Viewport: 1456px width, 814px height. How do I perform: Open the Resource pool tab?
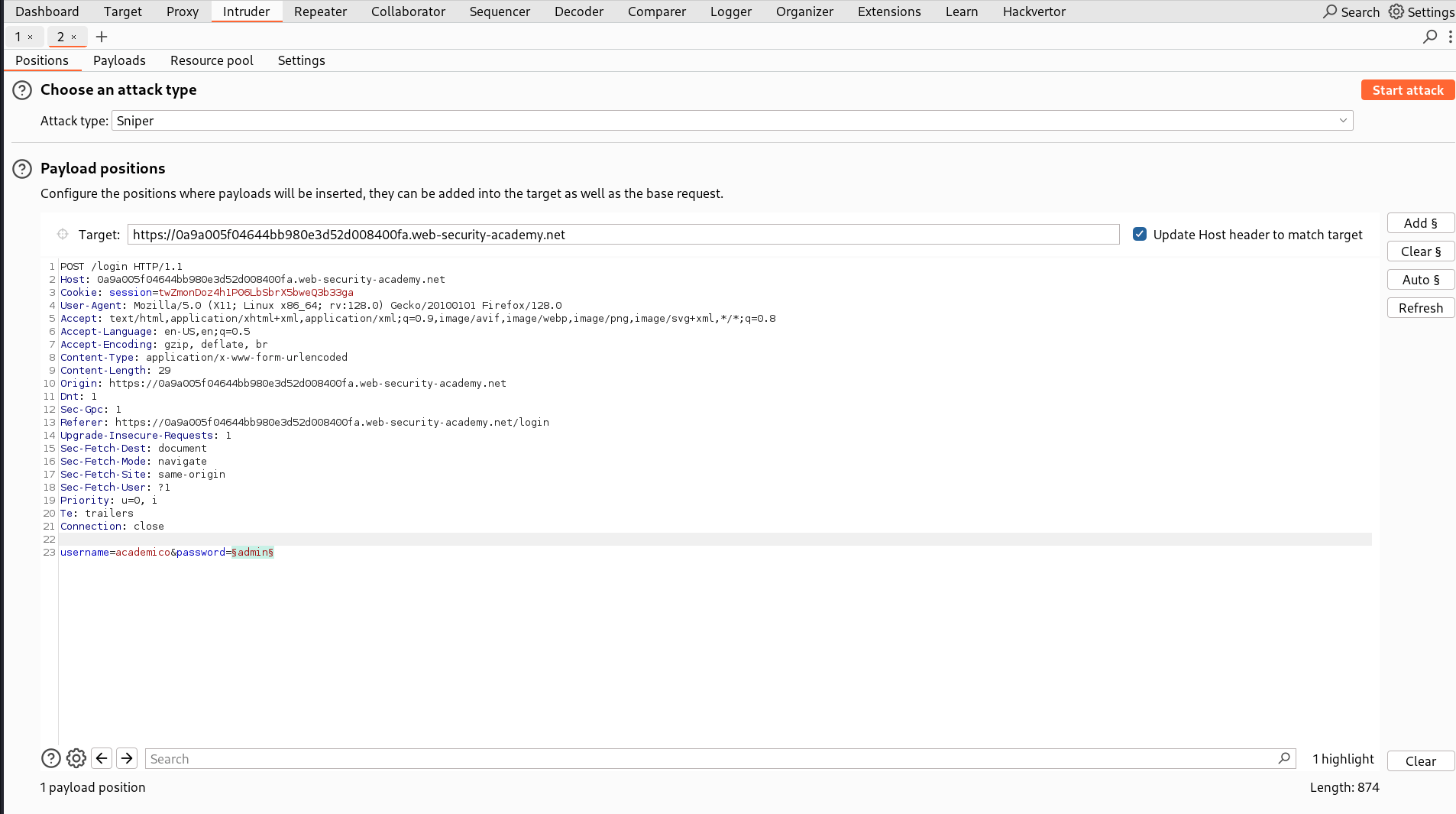click(212, 60)
